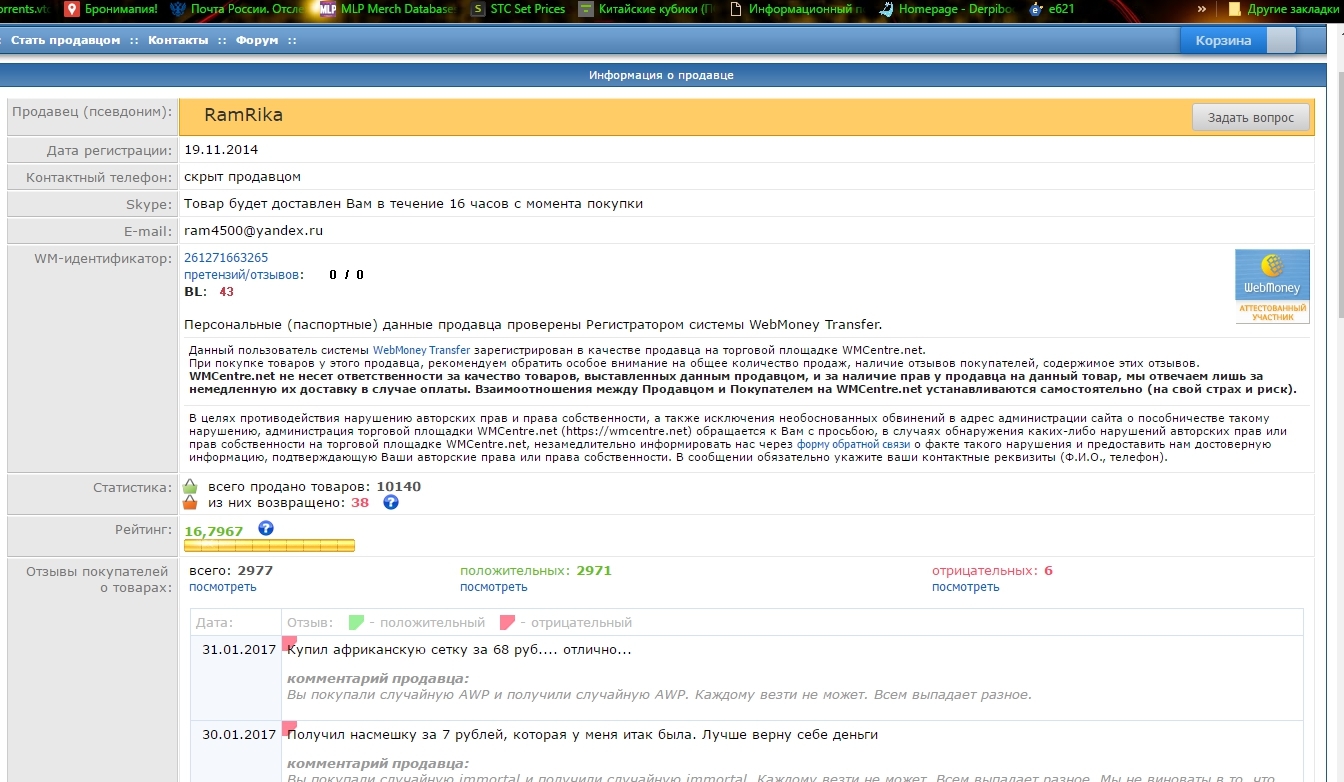Screen dimensions: 1344x782
Task: Click the rating value 16,7967
Action: click(214, 531)
